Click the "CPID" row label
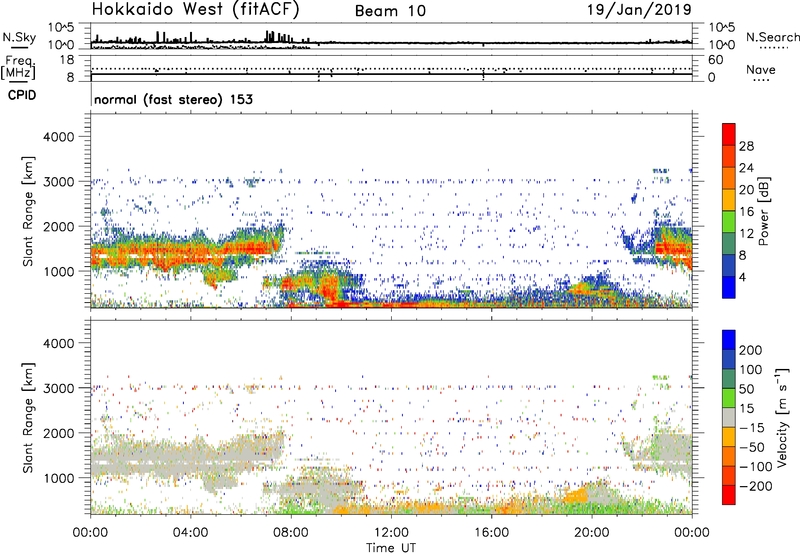800x554 pixels. click(22, 95)
